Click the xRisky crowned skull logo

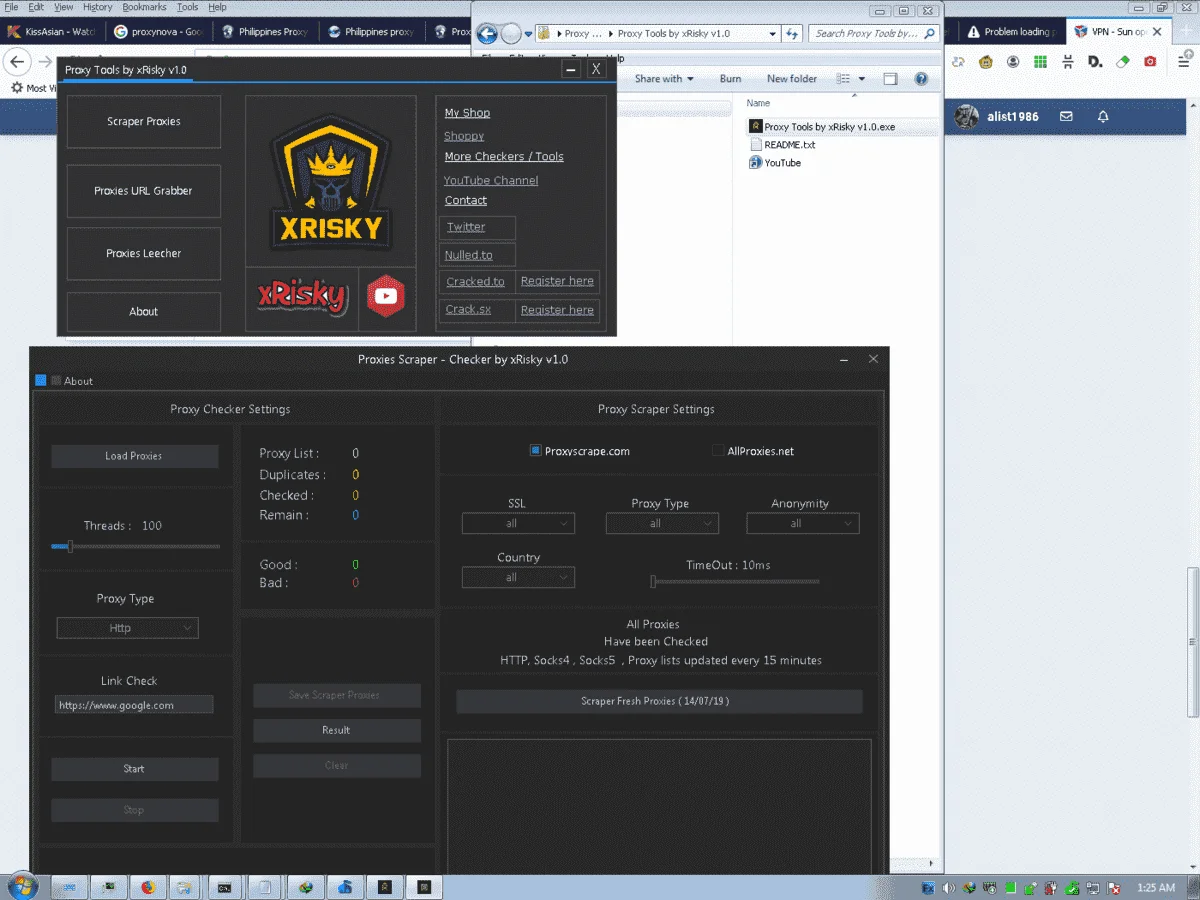pos(330,180)
